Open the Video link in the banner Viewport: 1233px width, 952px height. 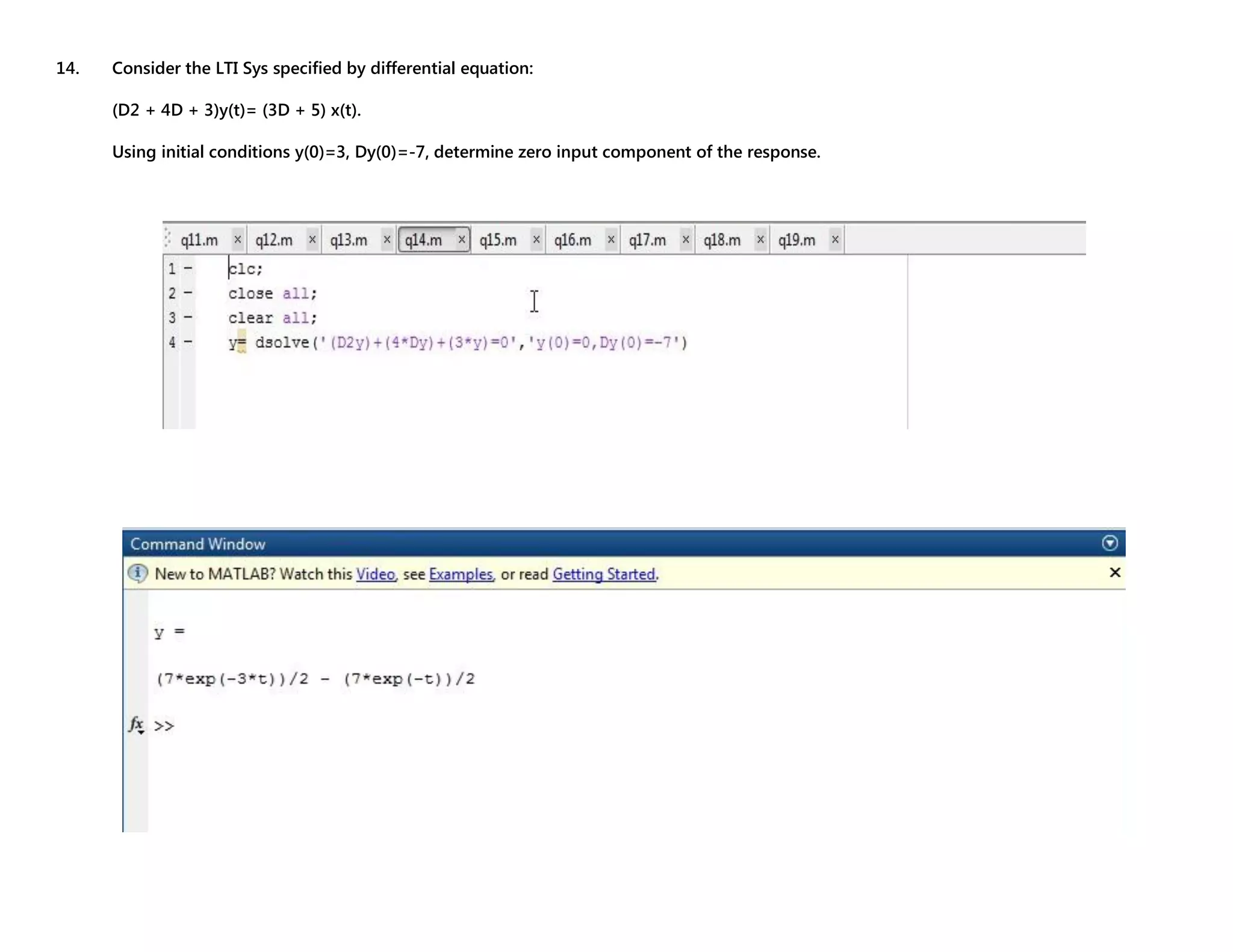pos(376,574)
